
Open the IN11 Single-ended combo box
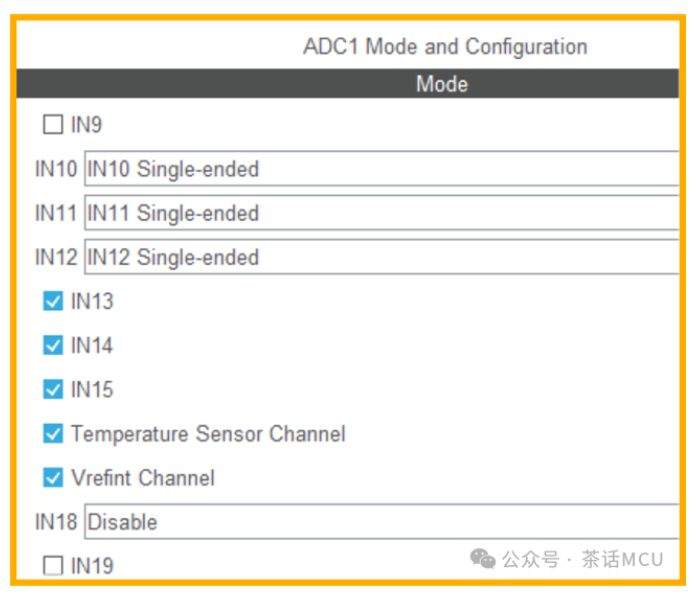[x=382, y=213]
